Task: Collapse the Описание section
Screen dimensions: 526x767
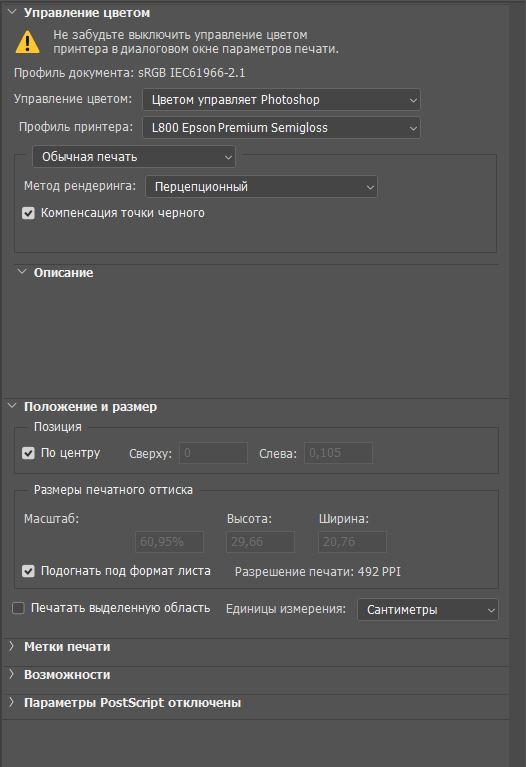Action: (22, 271)
